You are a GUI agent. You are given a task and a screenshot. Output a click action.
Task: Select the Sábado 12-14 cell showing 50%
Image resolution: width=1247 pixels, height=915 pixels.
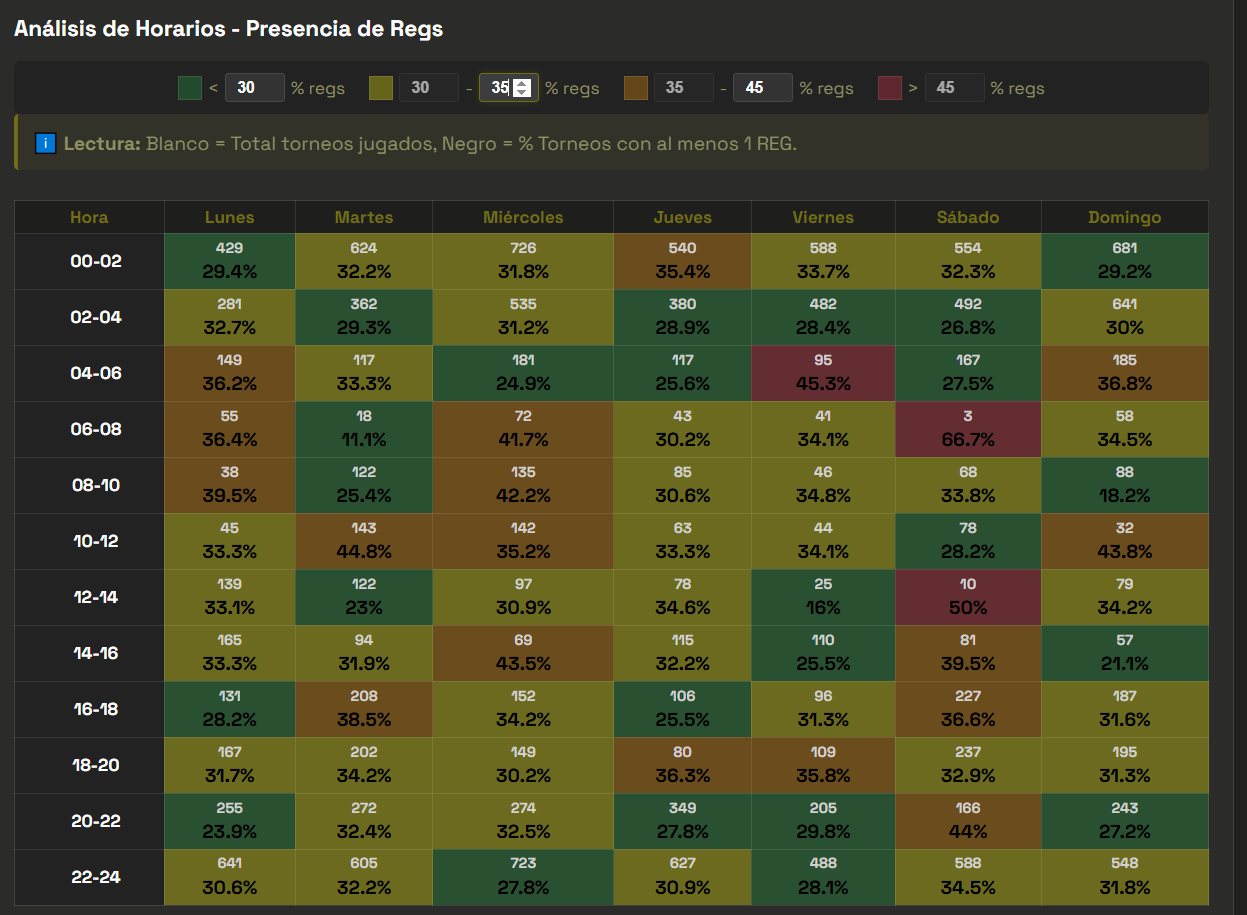(967, 597)
